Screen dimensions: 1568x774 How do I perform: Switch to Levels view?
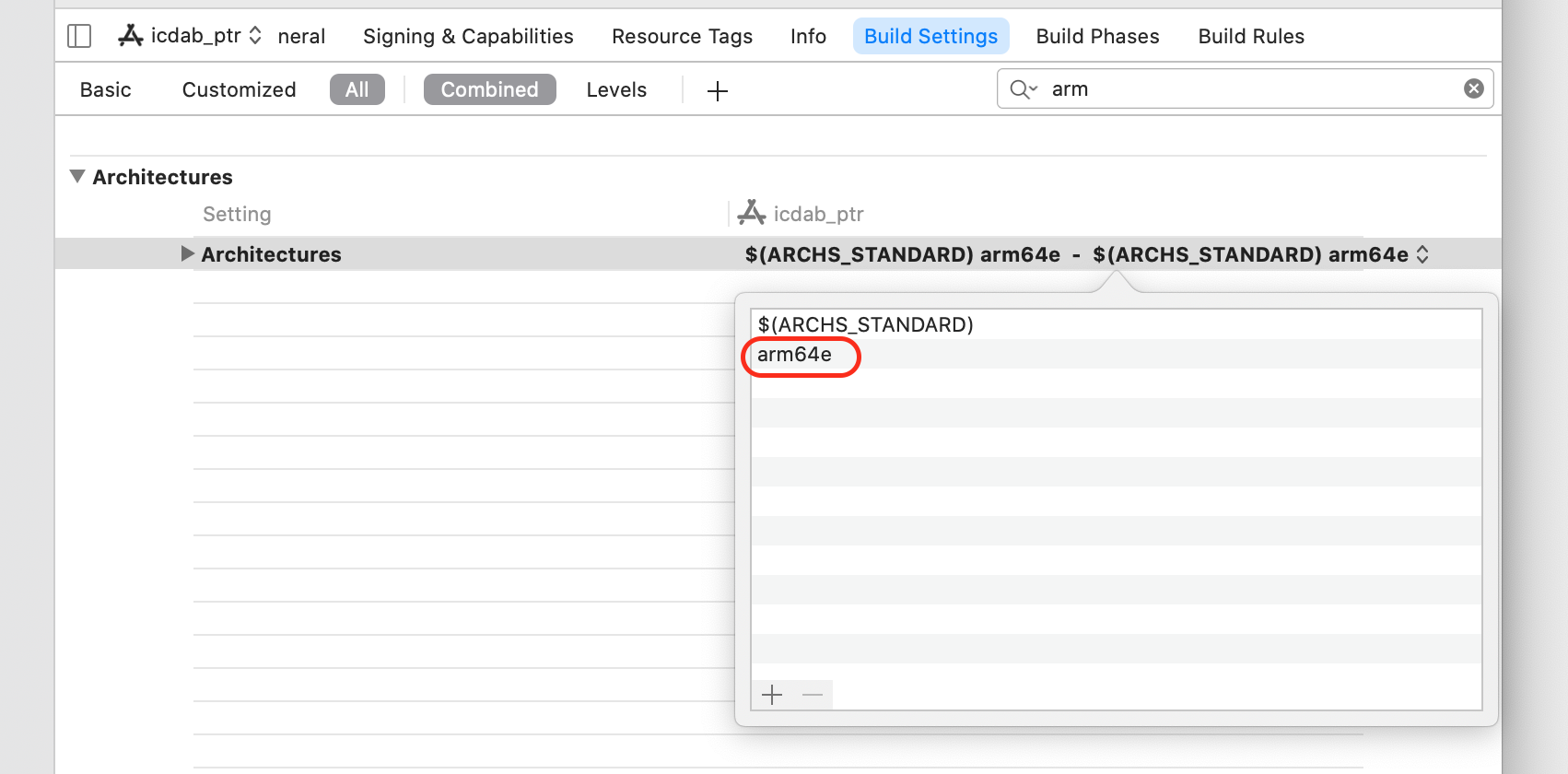click(x=616, y=89)
